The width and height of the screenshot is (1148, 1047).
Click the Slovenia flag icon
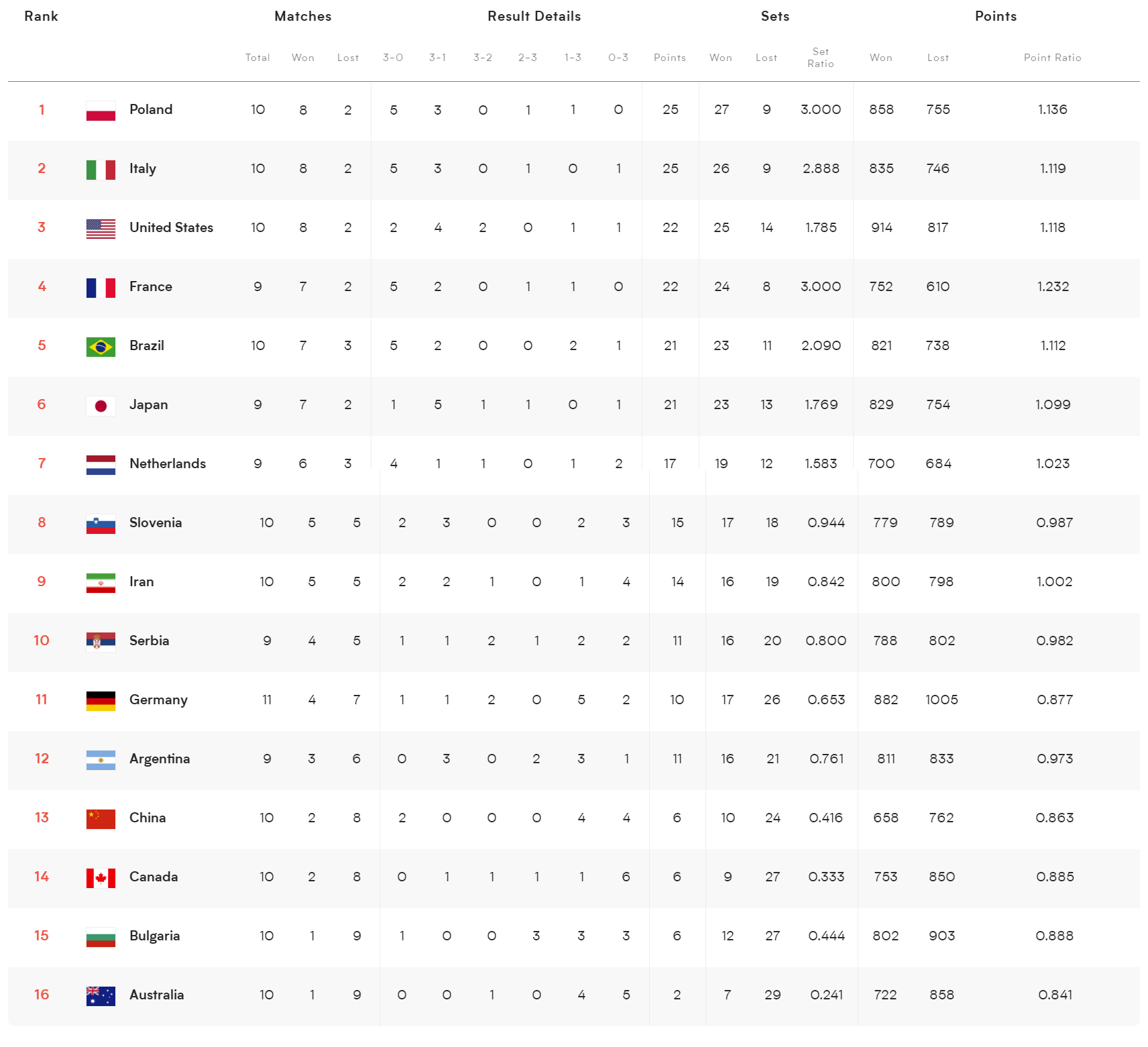tap(101, 524)
